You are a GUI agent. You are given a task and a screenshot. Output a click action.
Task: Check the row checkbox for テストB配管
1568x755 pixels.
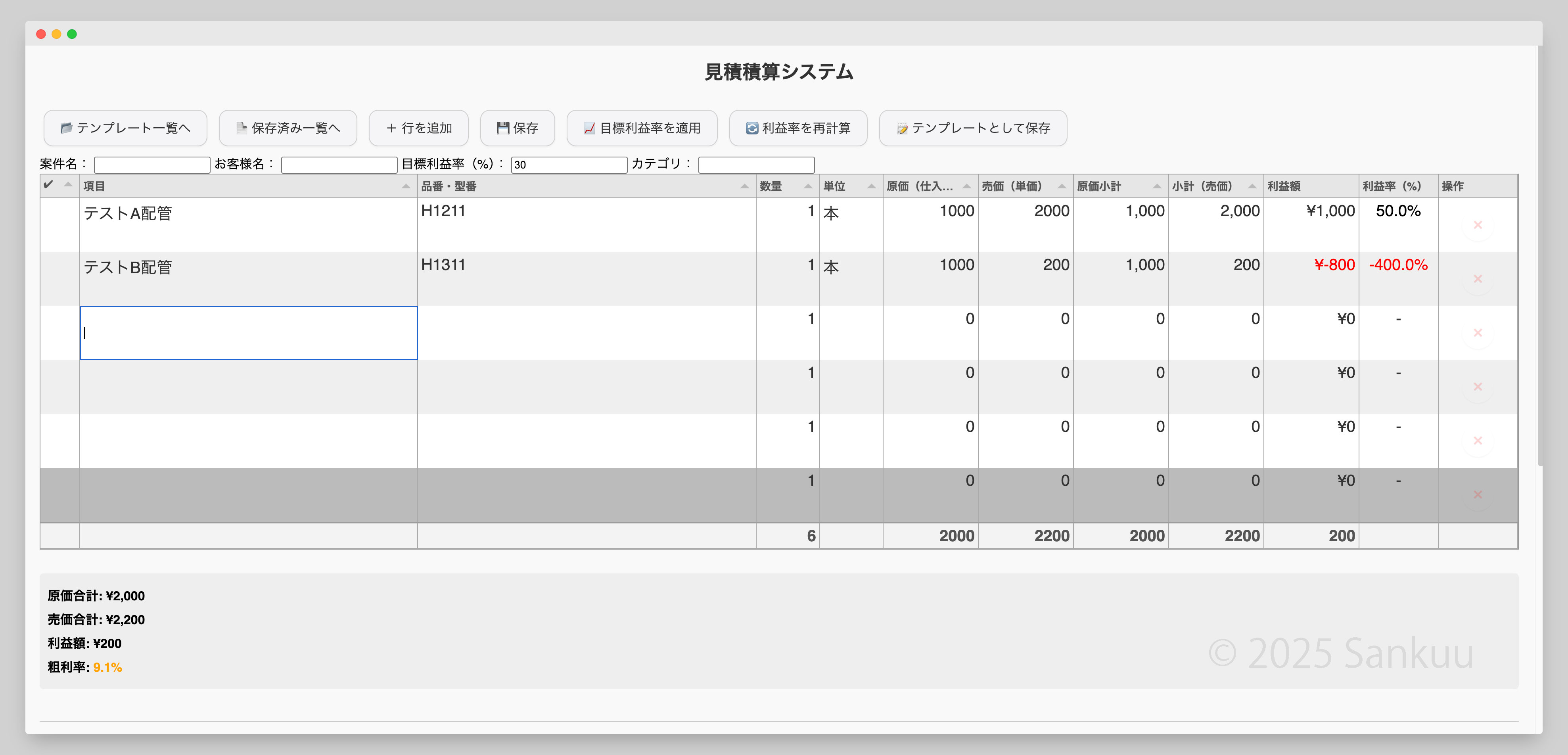[59, 280]
